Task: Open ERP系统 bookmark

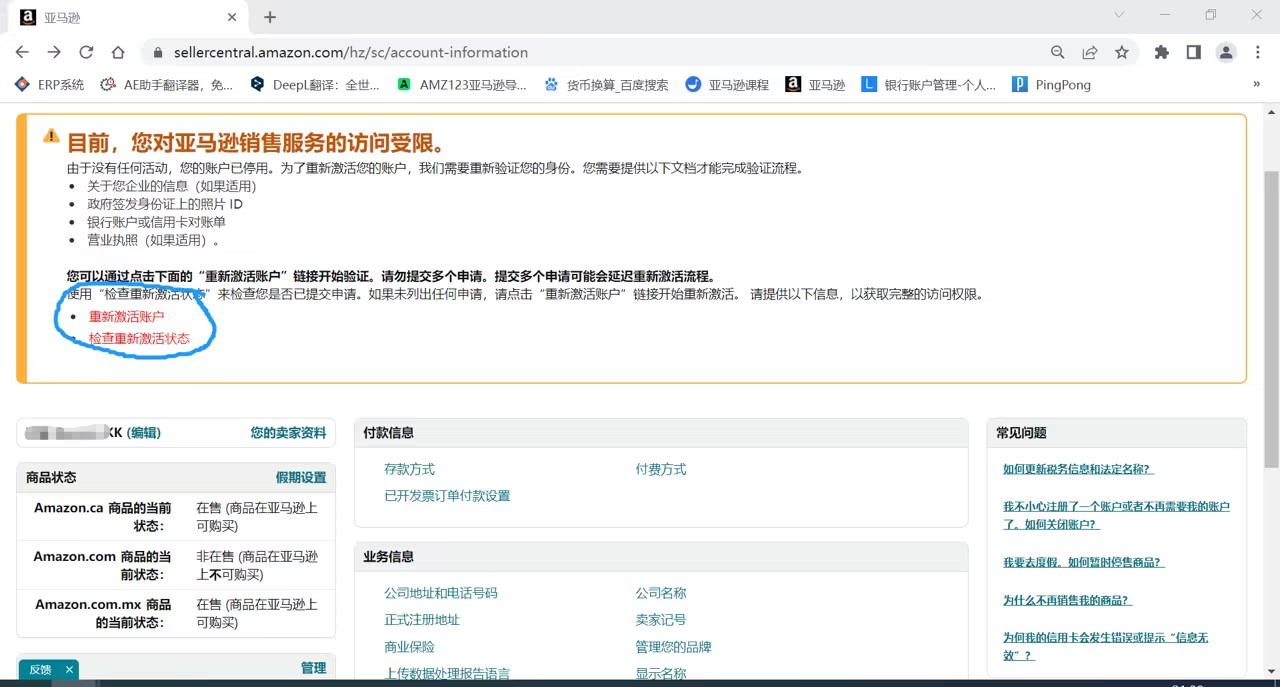Action: tap(50, 85)
